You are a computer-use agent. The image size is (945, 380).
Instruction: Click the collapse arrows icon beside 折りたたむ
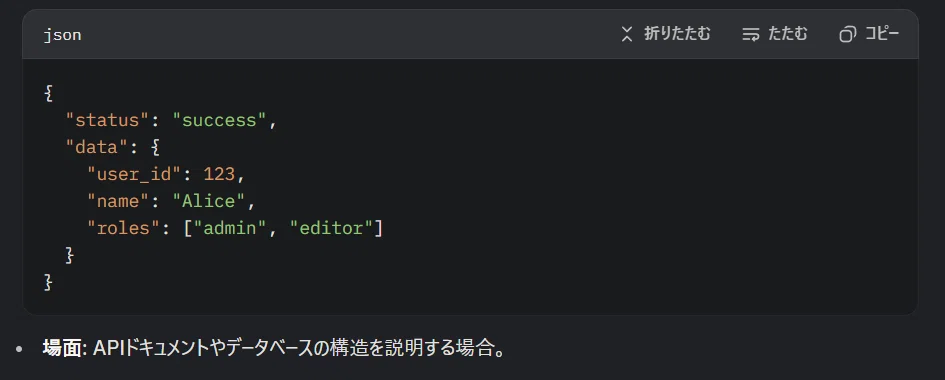(x=627, y=34)
